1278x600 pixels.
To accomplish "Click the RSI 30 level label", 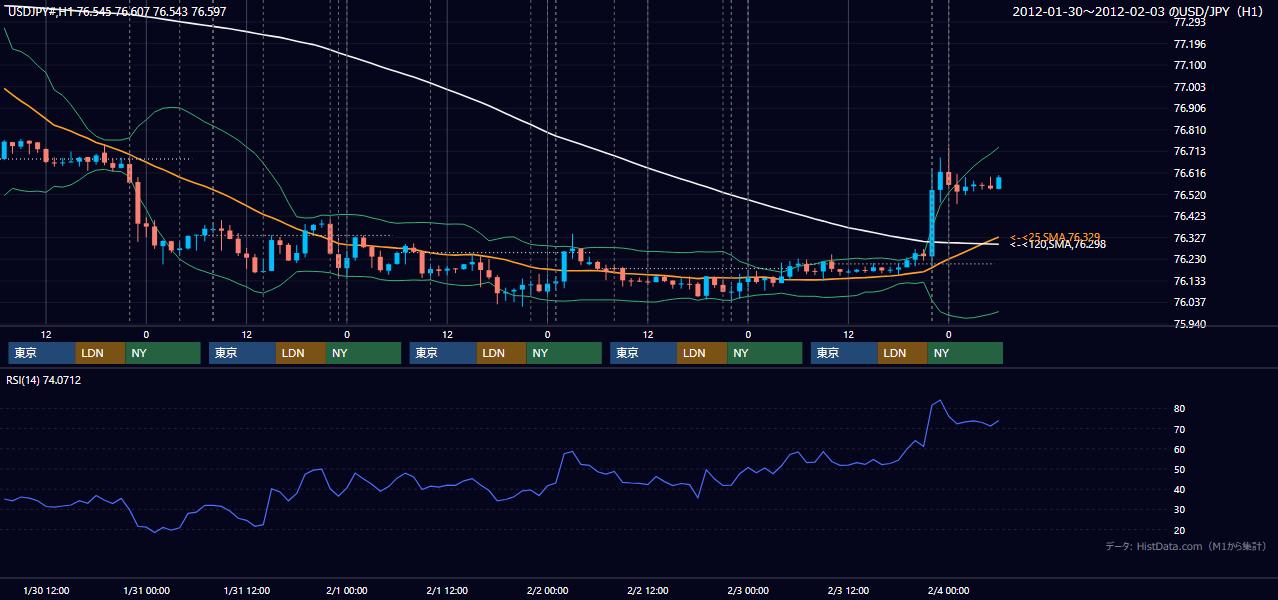I will click(x=1179, y=510).
